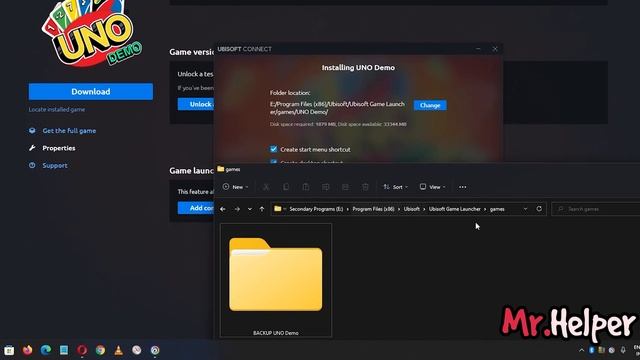Screen dimensions: 640x360
Task: Click the UNO Demo game logo
Action: (91, 33)
